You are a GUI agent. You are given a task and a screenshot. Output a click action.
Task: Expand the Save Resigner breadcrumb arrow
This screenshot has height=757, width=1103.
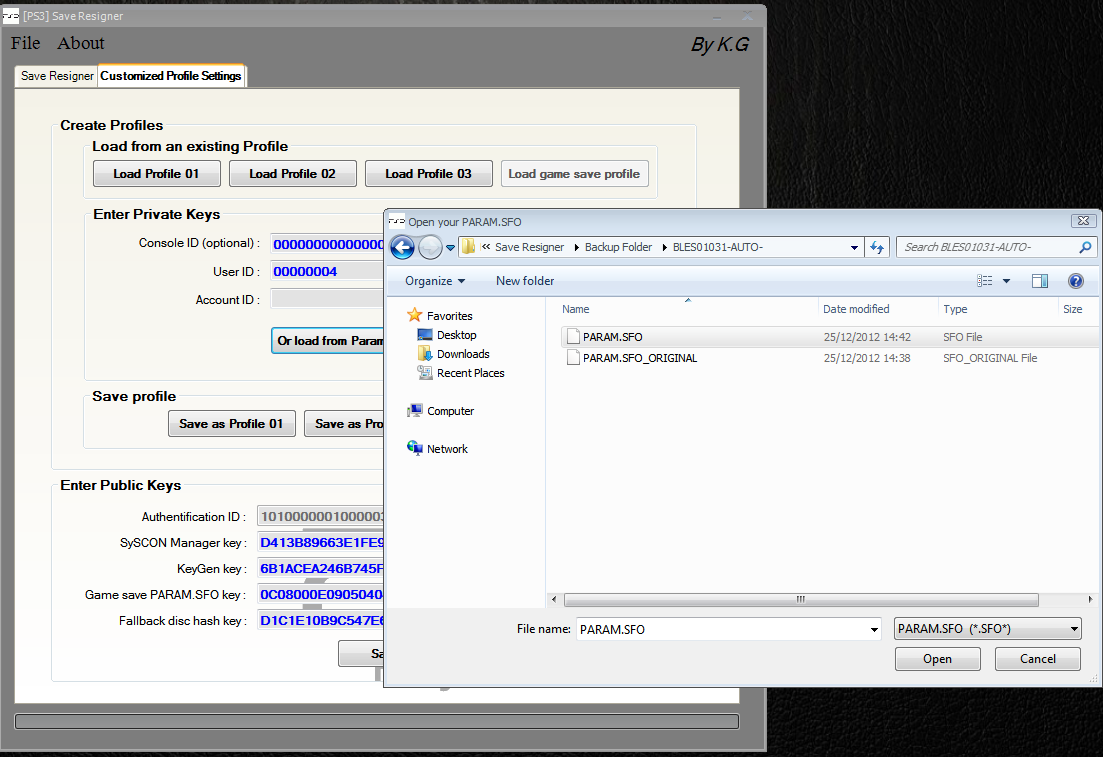point(577,248)
